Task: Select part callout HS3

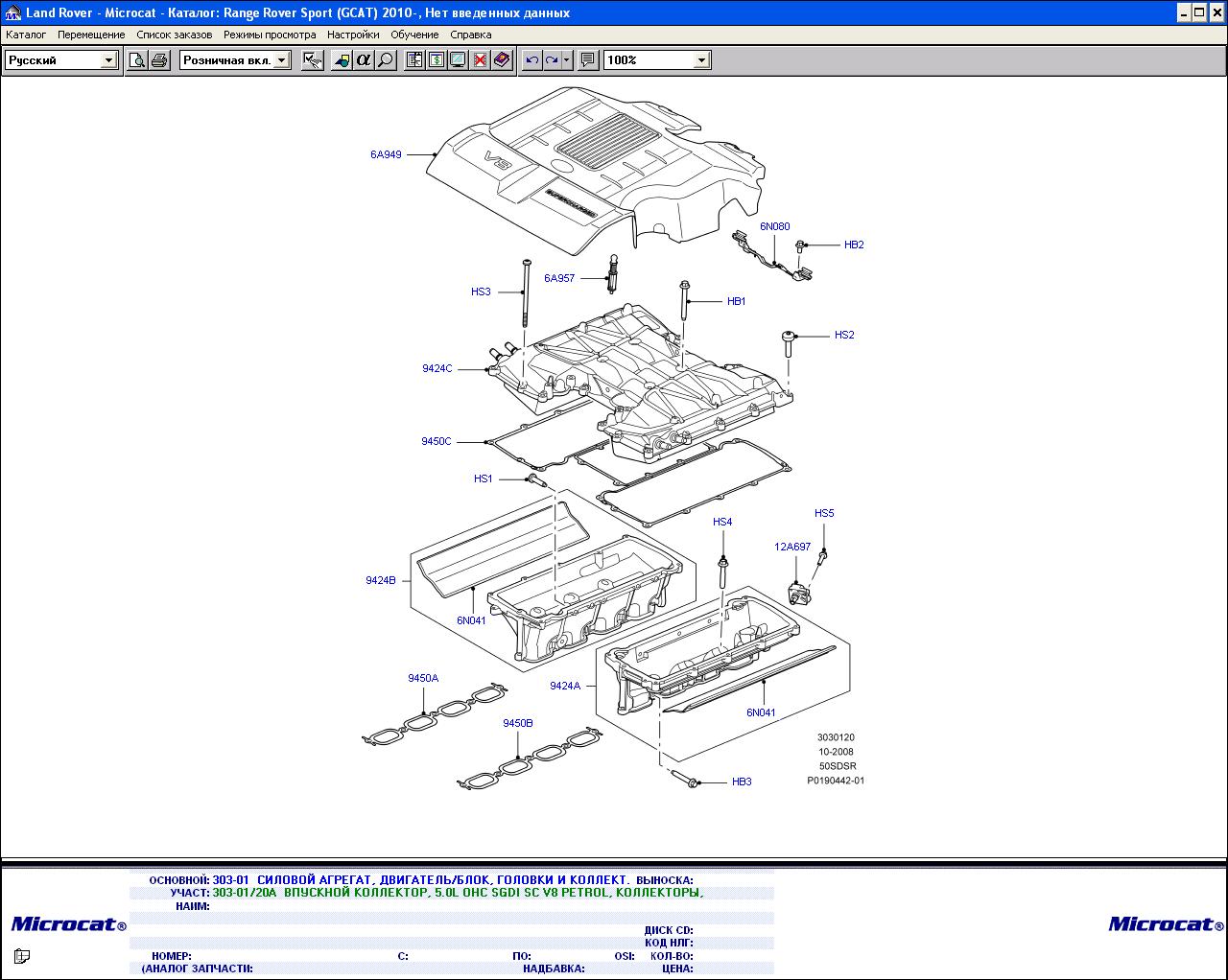Action: (x=481, y=292)
